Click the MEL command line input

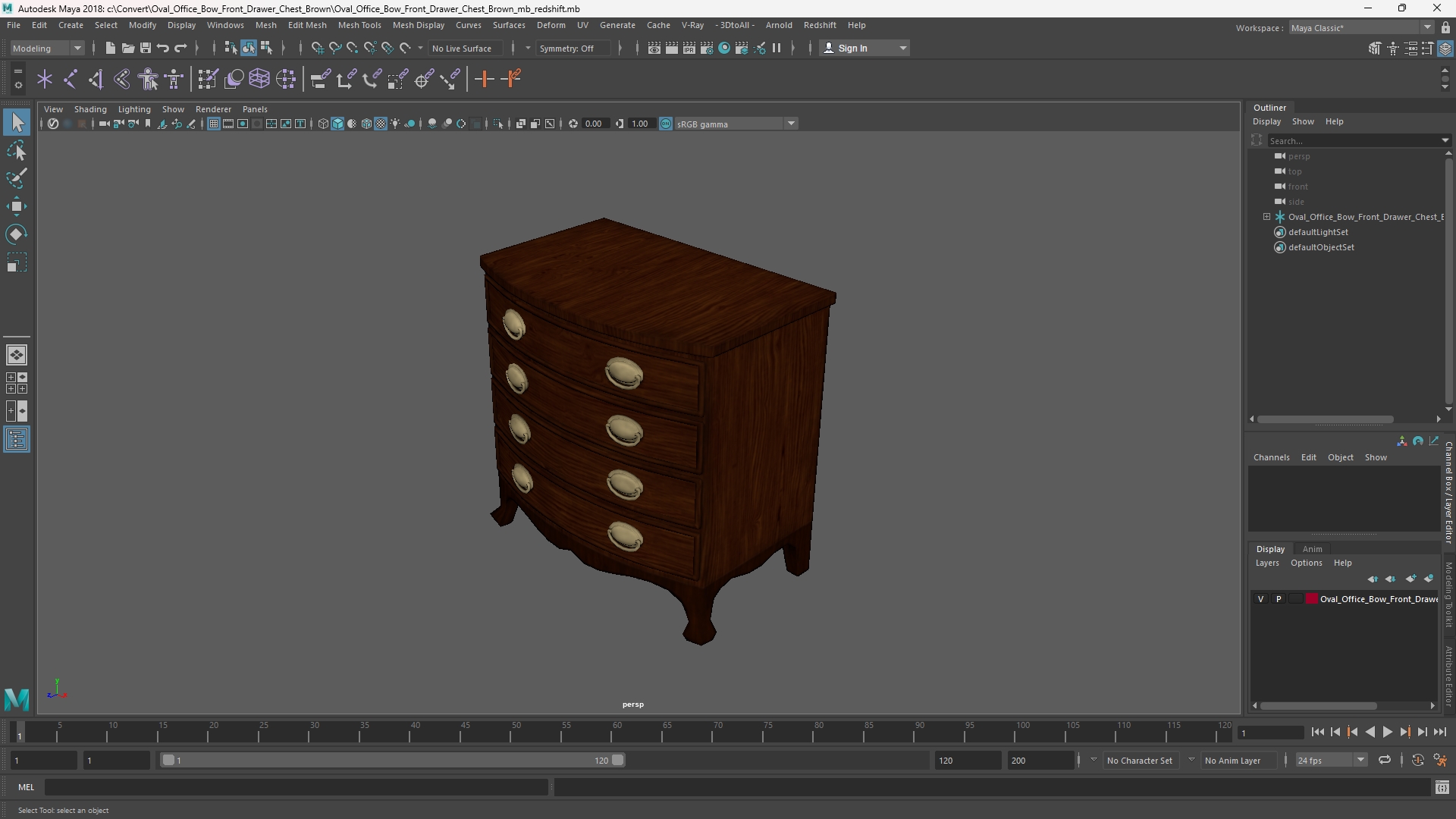tap(296, 787)
